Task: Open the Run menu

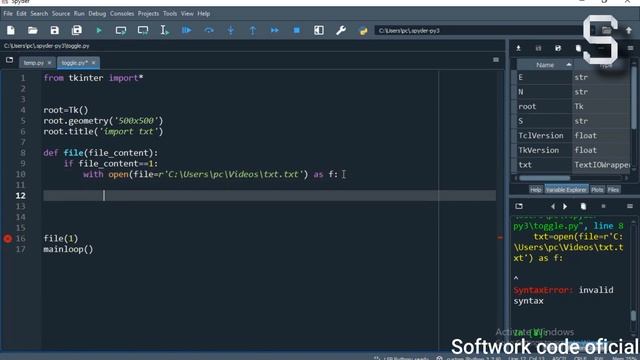Action: (79, 13)
